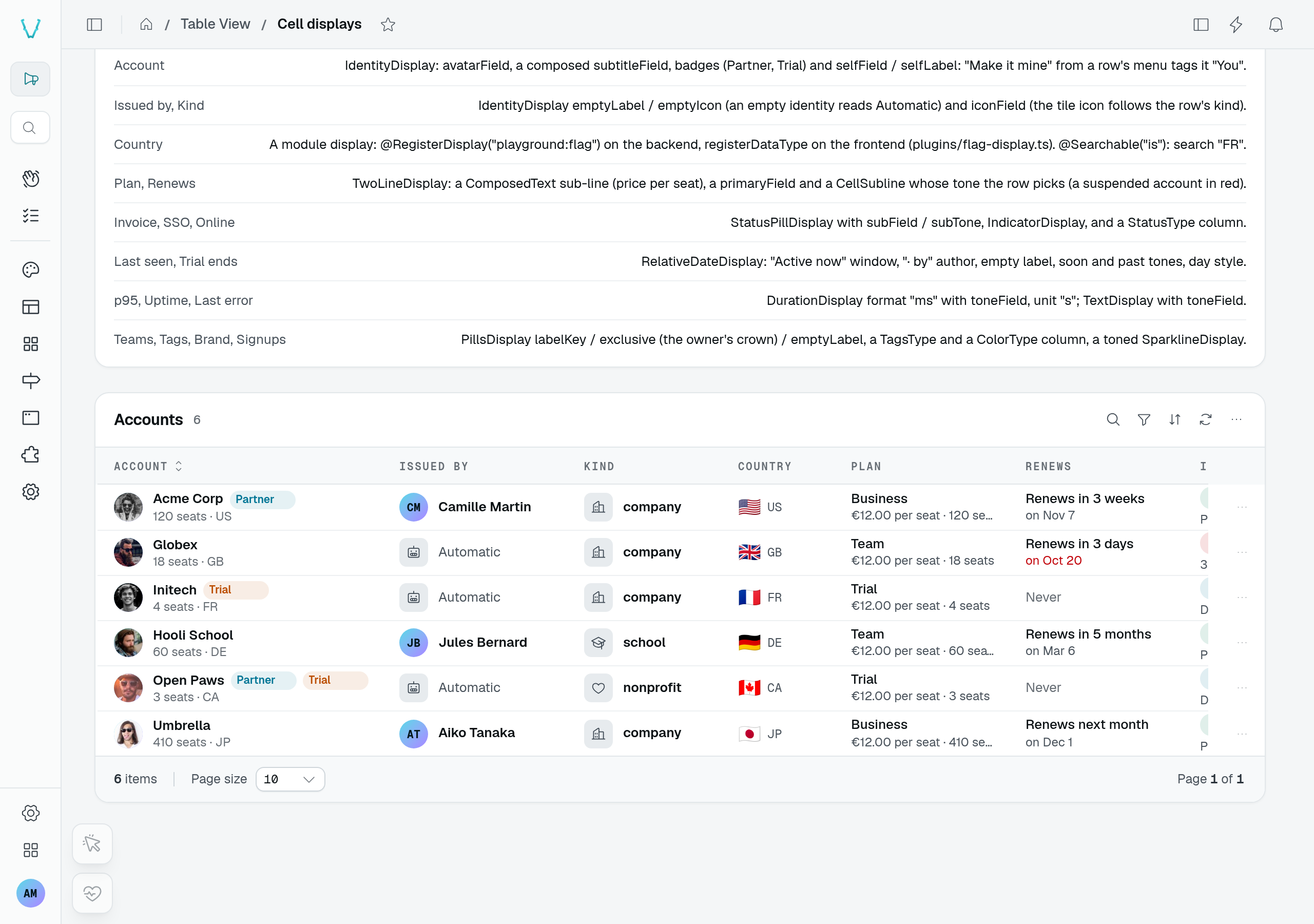
Task: Open the window panel sidebar item
Action: coord(30,418)
